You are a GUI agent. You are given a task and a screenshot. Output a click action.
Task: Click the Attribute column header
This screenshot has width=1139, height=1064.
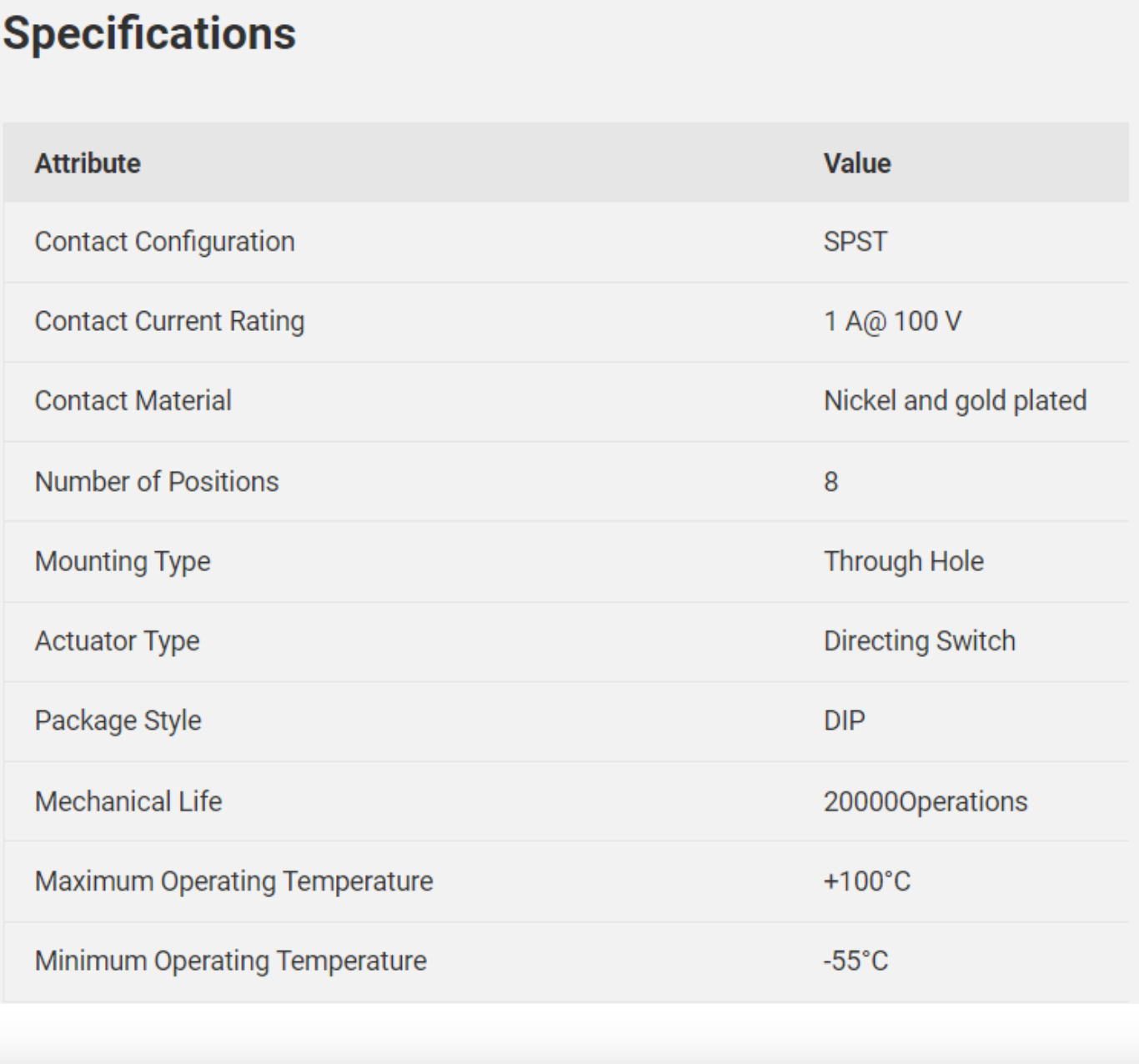coord(88,163)
